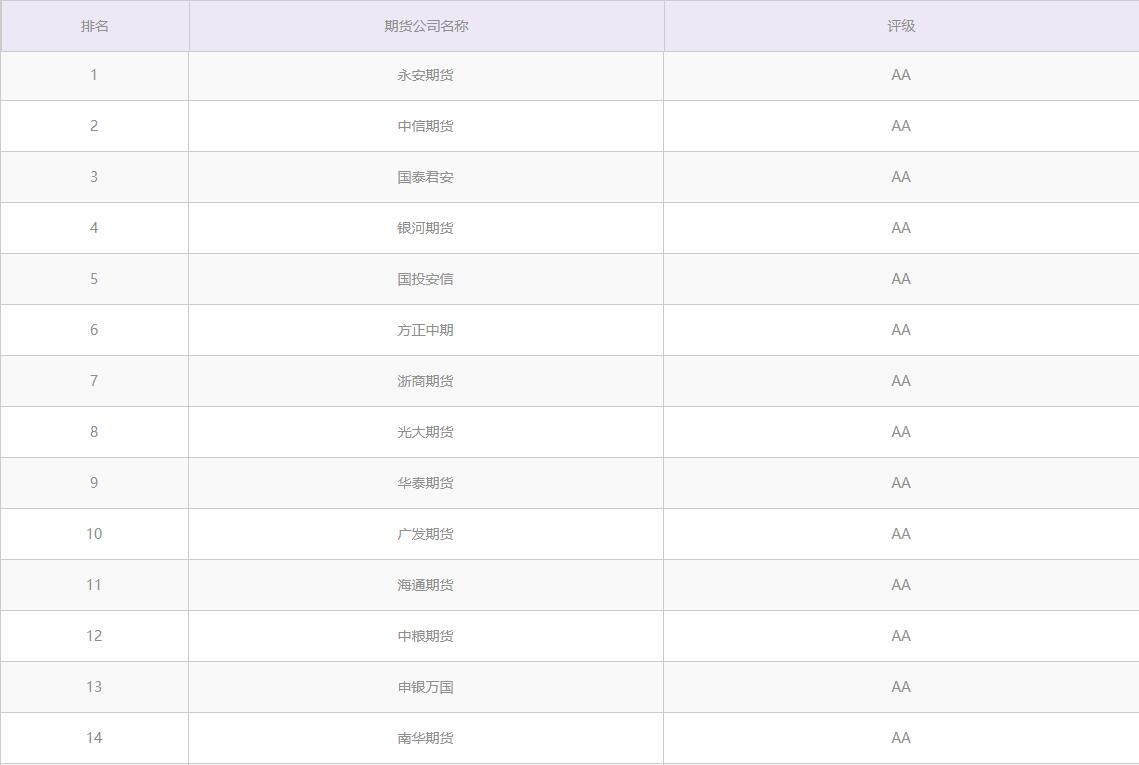The image size is (1139, 765).
Task: Click the 银河期货 company name
Action: [x=426, y=228]
